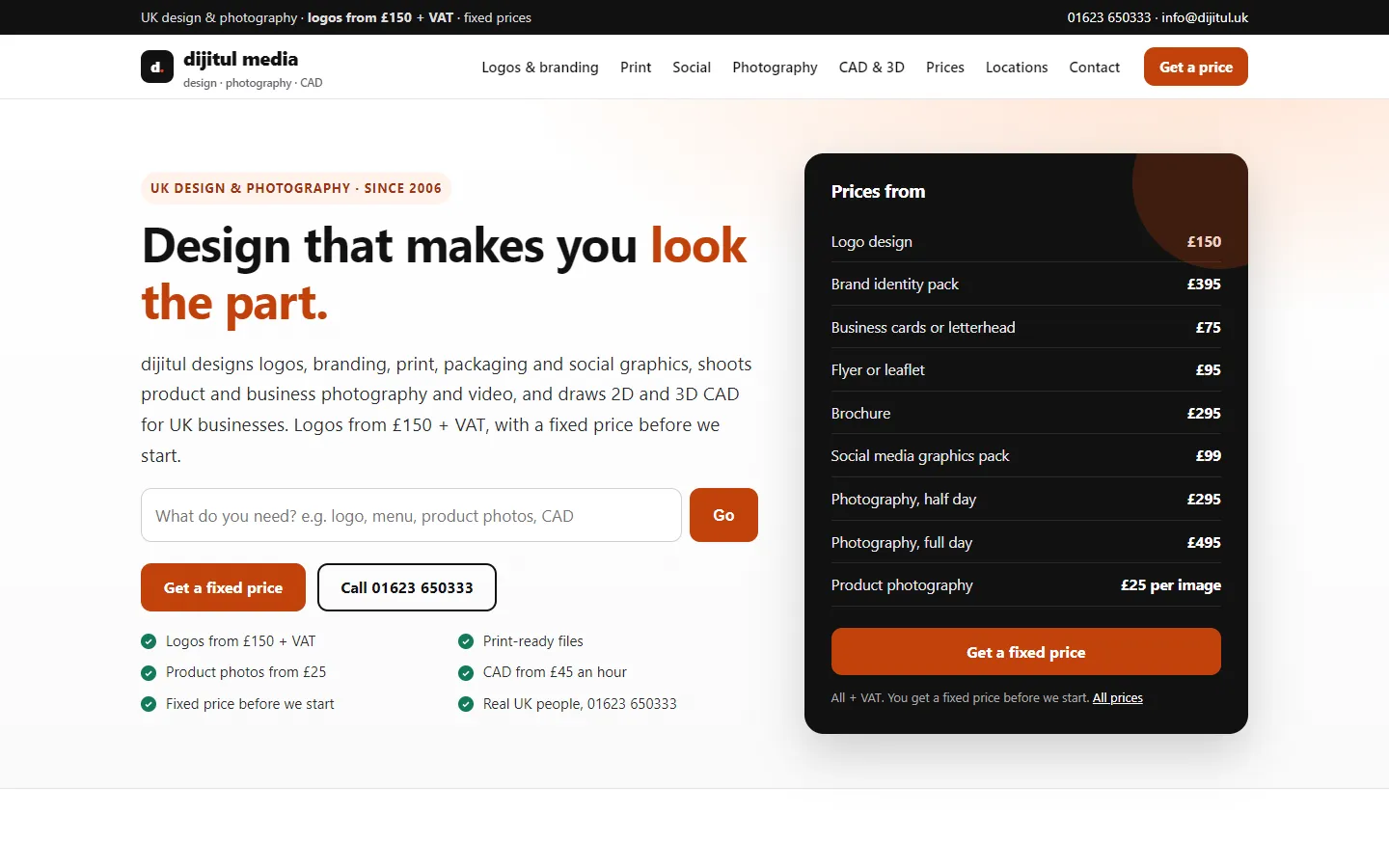Click the check icon beside Fixed price before we start

pos(149,704)
